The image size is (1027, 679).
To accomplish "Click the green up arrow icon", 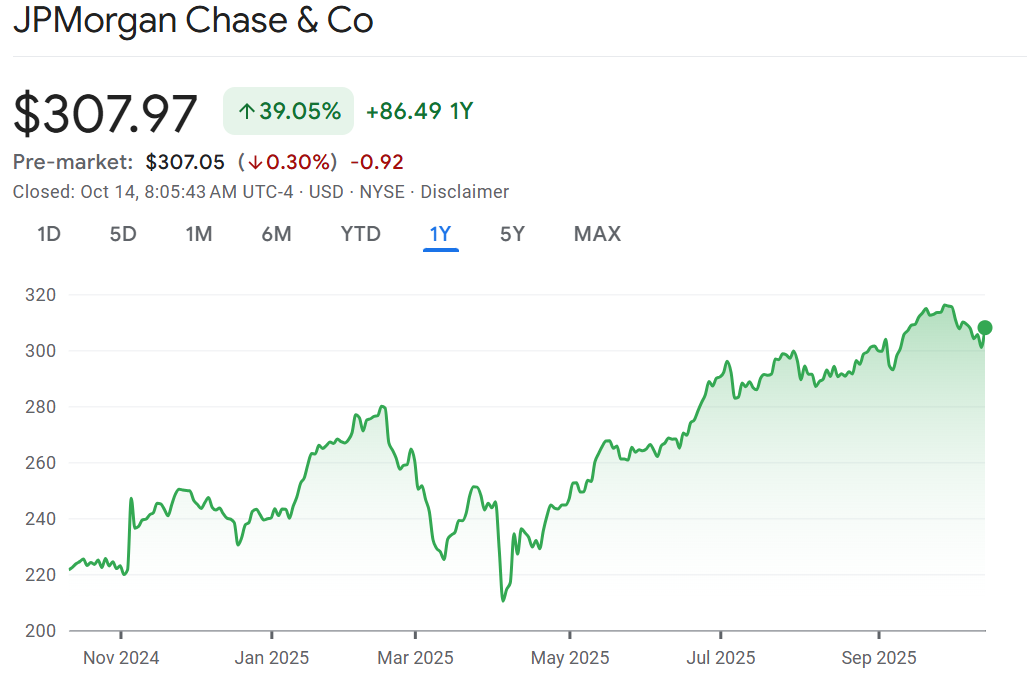I will tap(246, 111).
